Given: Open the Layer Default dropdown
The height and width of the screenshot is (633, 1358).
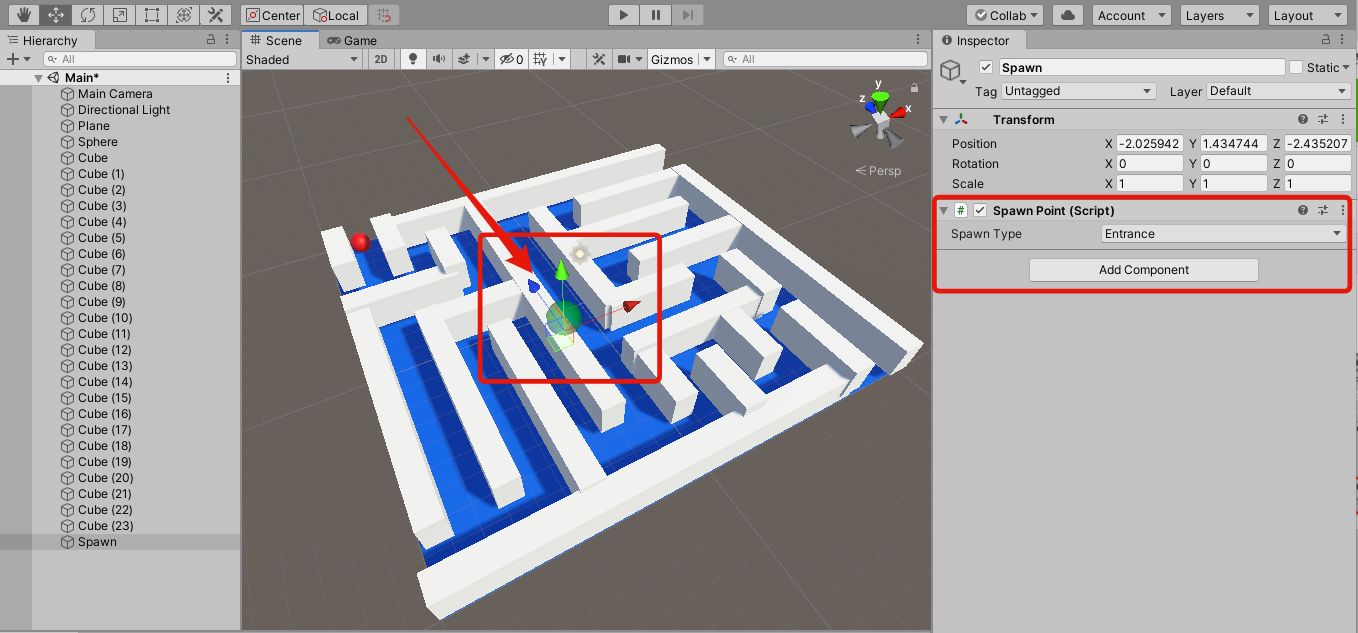Looking at the screenshot, I should tap(1279, 91).
